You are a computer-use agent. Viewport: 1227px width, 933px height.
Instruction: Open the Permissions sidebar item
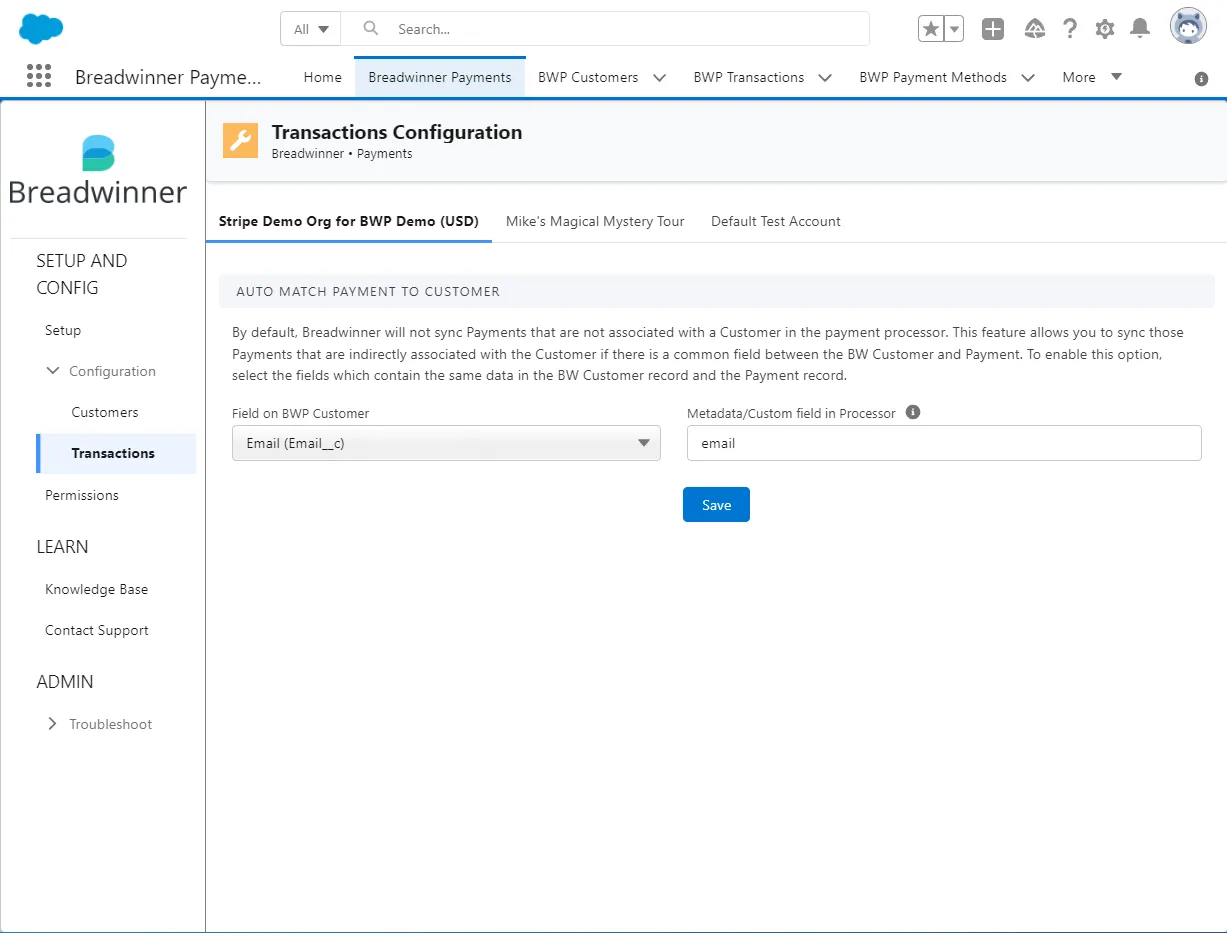(x=82, y=495)
